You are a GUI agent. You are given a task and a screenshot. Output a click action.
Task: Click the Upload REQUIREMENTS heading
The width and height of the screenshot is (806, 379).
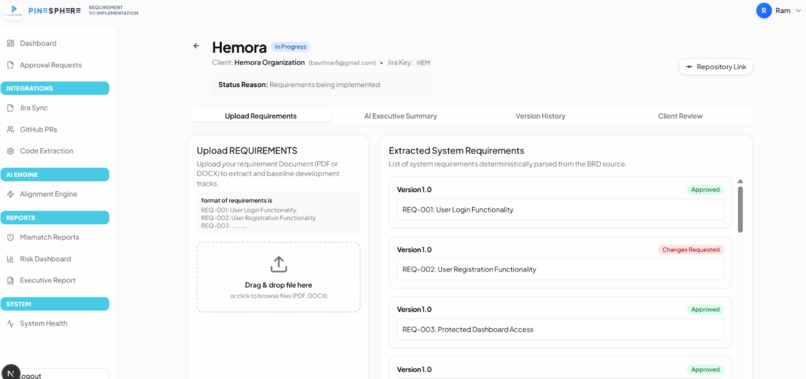(247, 151)
